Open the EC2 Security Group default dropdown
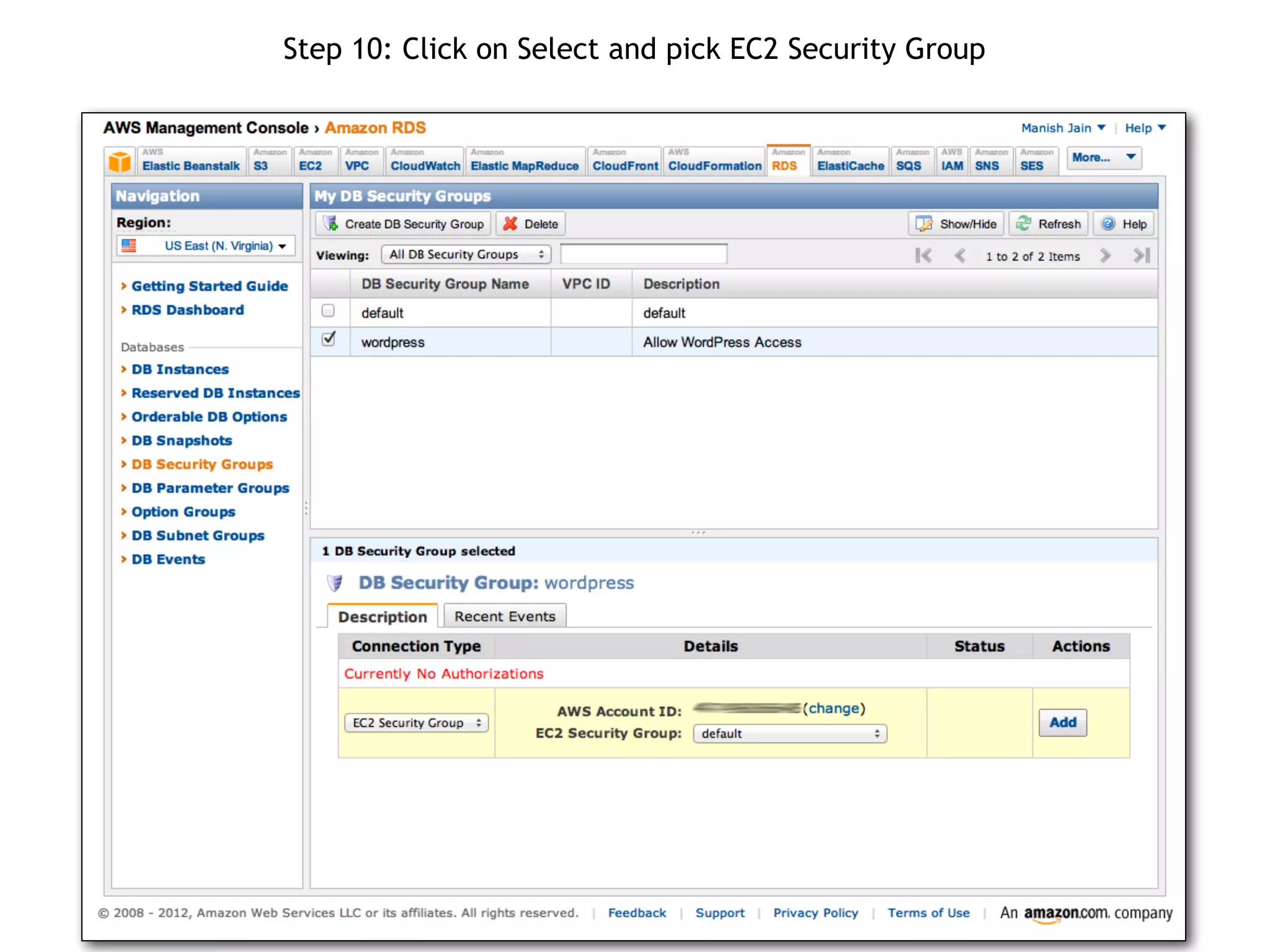 click(x=790, y=734)
